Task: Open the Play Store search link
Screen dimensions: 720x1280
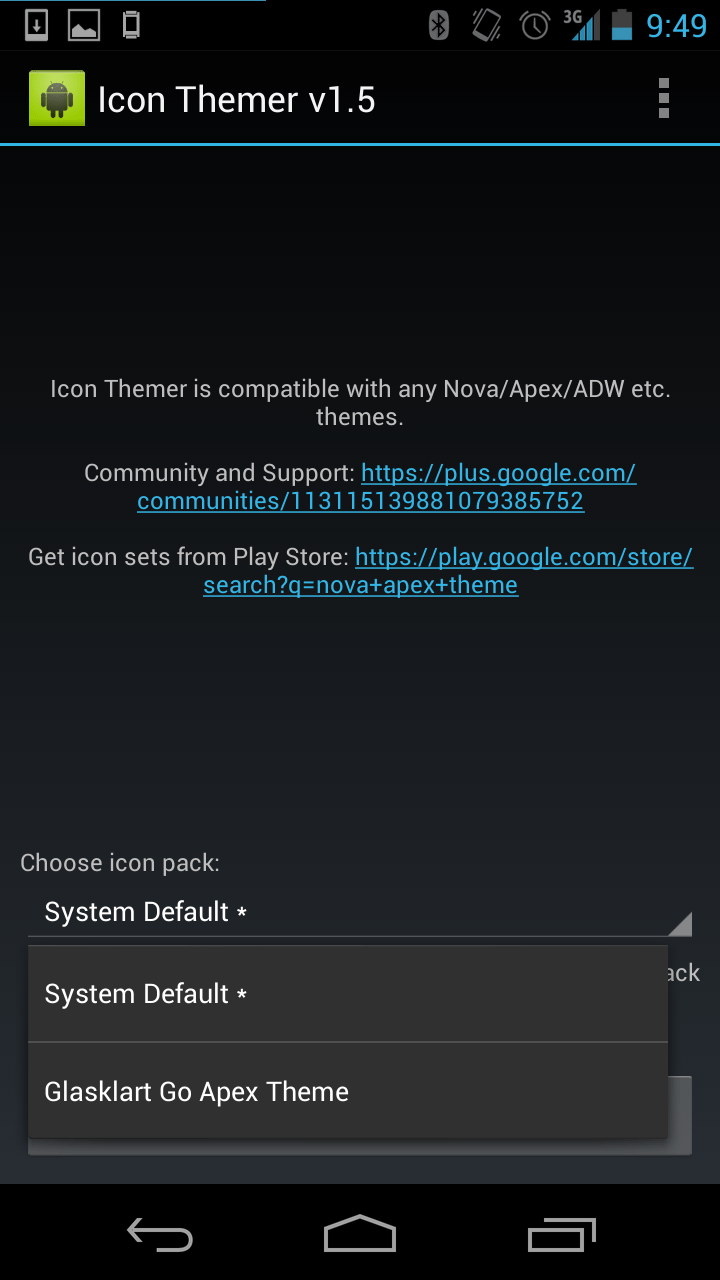Action: coord(448,571)
